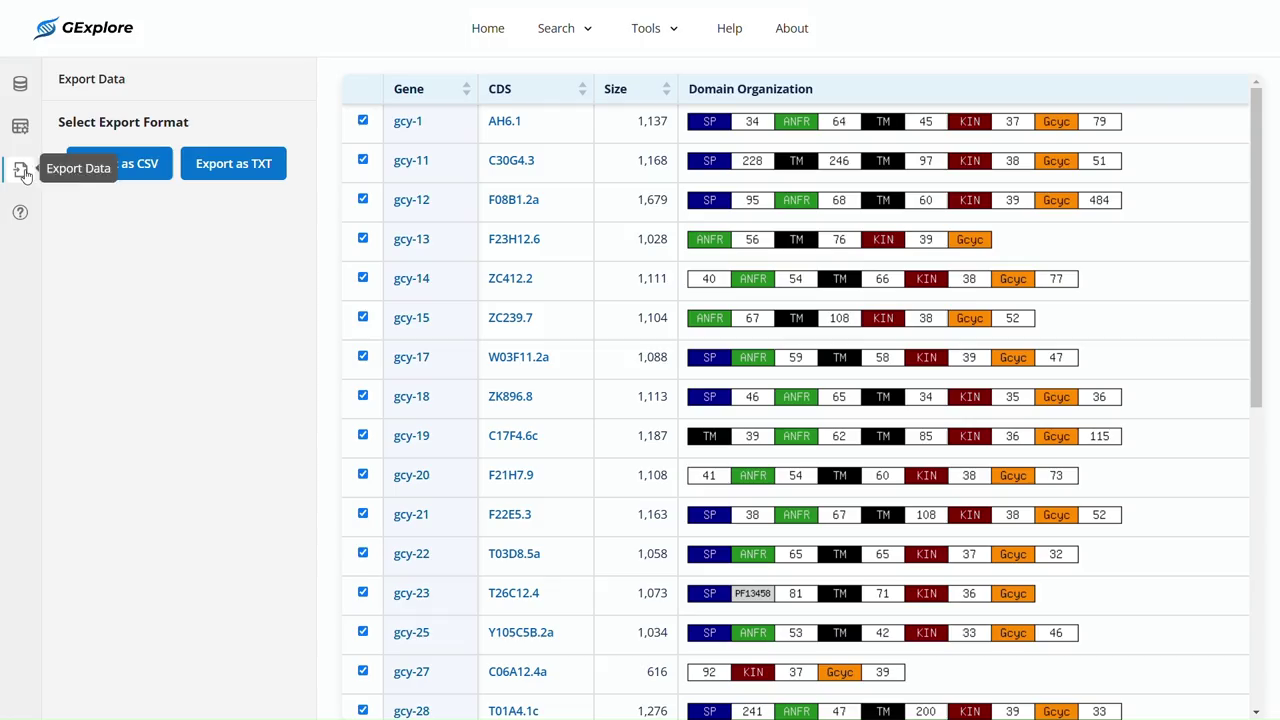Open the database icon in sidebar
1280x720 pixels.
tap(20, 84)
